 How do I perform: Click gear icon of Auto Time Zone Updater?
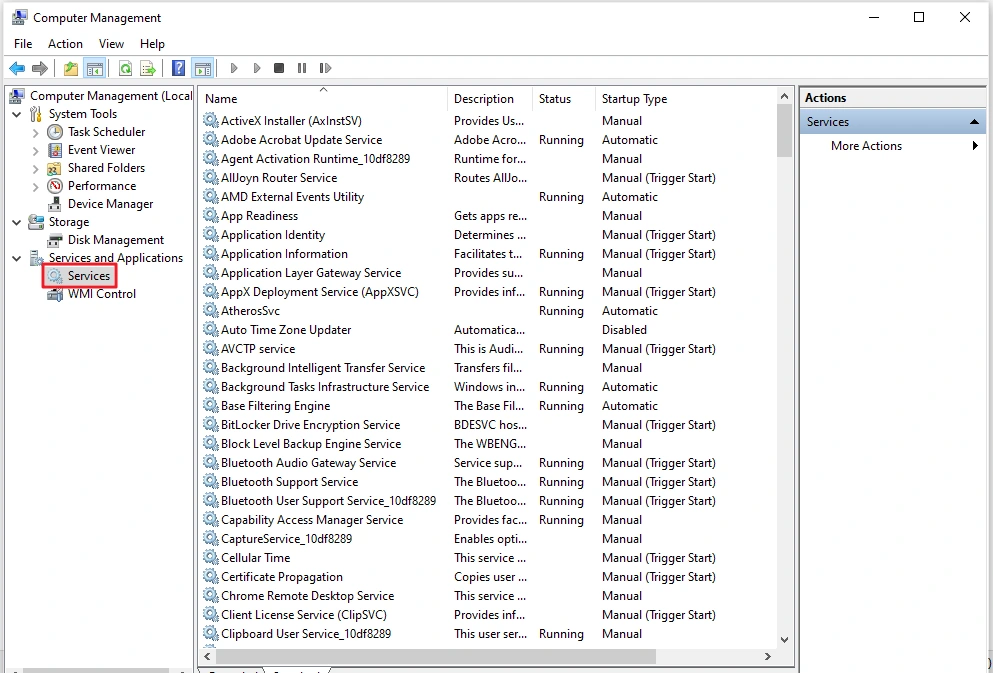(x=210, y=329)
